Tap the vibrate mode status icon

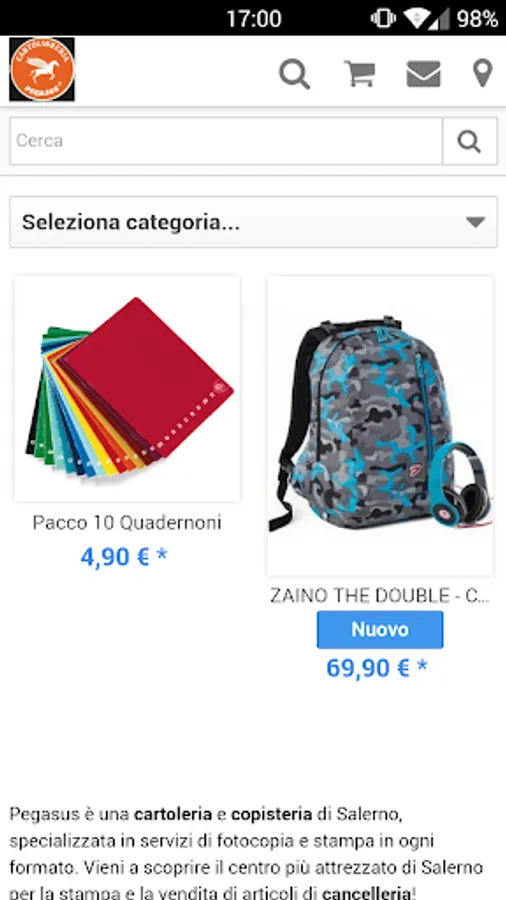[x=383, y=18]
